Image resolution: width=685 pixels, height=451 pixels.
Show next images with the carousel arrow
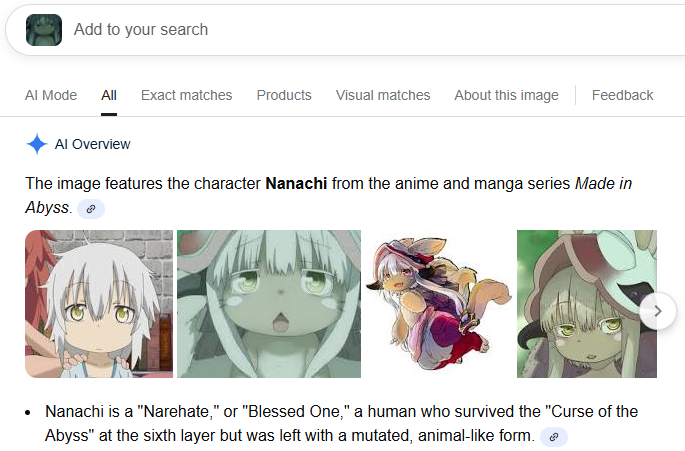tap(658, 311)
